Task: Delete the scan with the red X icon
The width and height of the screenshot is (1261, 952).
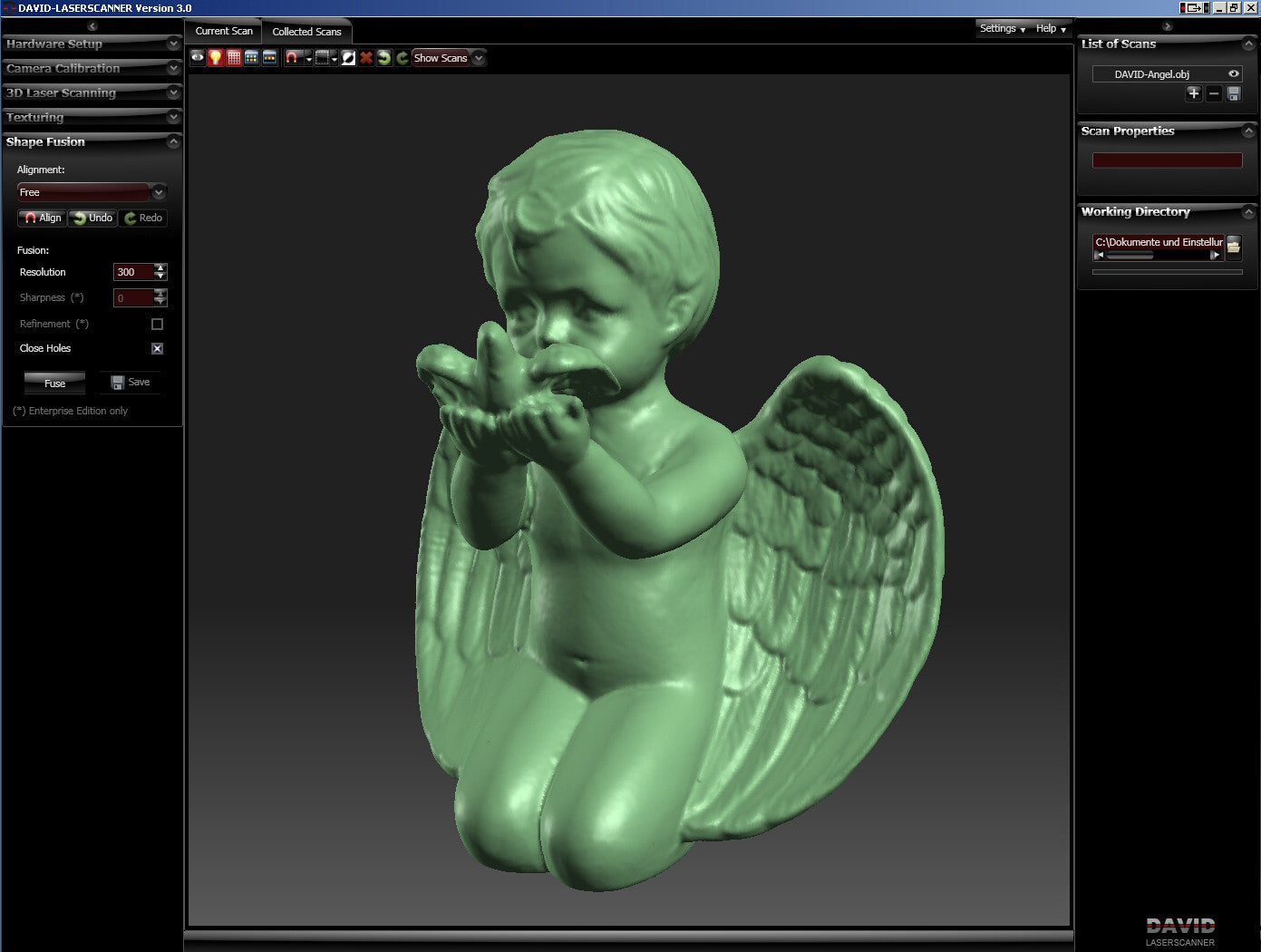Action: coord(366,58)
